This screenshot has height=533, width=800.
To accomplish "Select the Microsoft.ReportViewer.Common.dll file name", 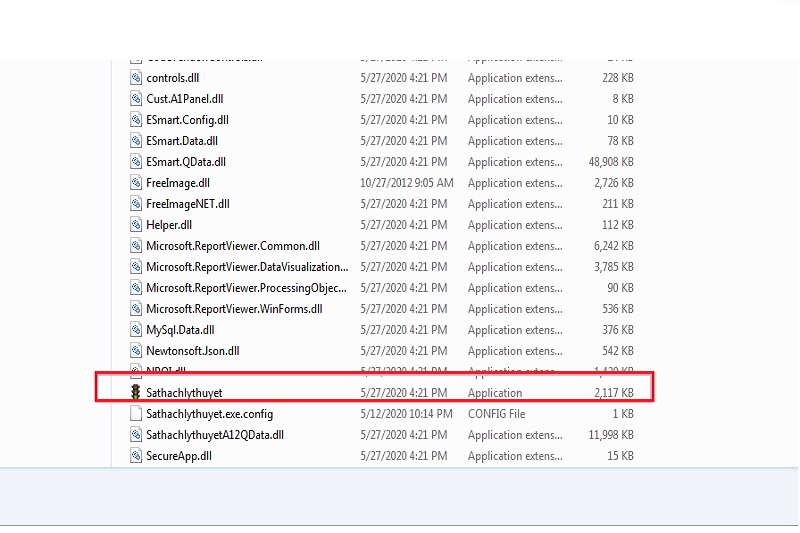I will [x=233, y=246].
